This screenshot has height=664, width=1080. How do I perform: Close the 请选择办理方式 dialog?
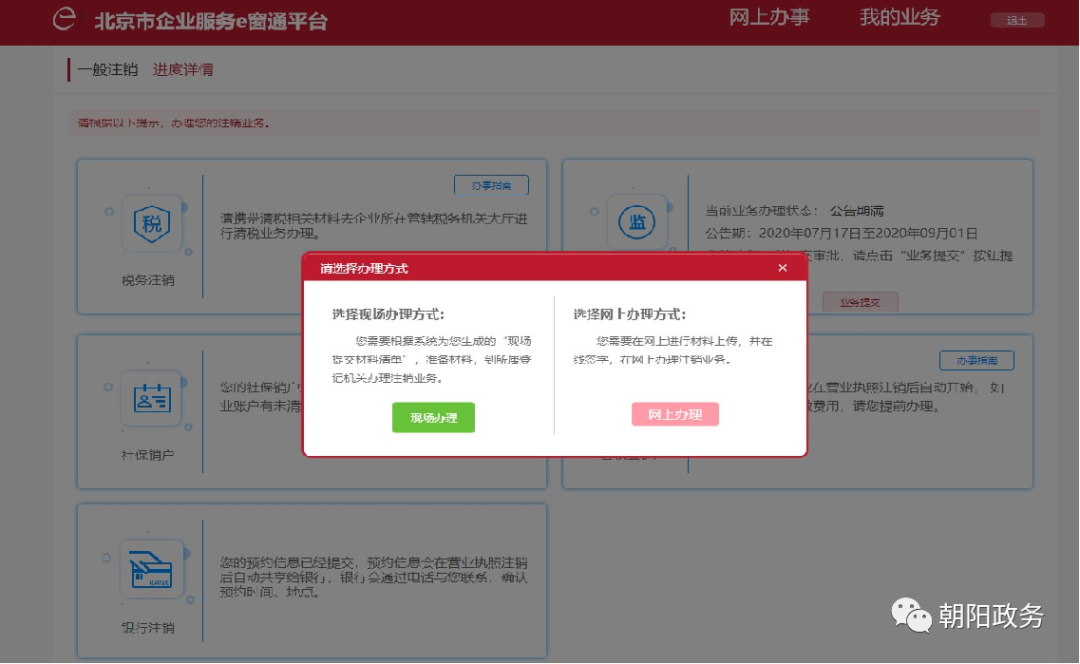[782, 268]
